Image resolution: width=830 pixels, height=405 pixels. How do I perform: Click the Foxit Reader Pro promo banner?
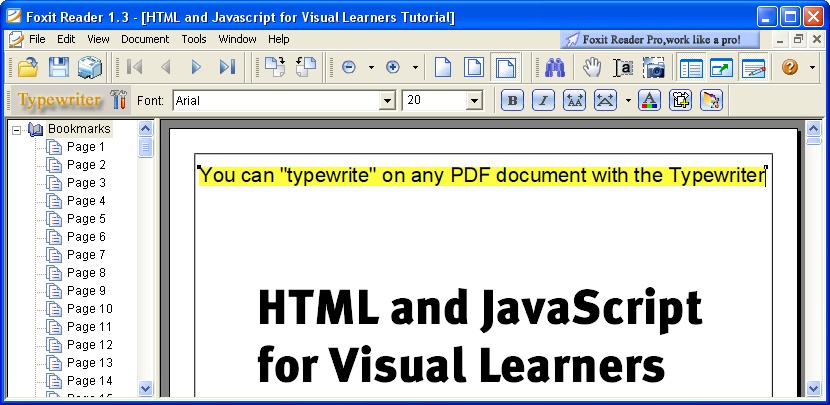tap(659, 39)
